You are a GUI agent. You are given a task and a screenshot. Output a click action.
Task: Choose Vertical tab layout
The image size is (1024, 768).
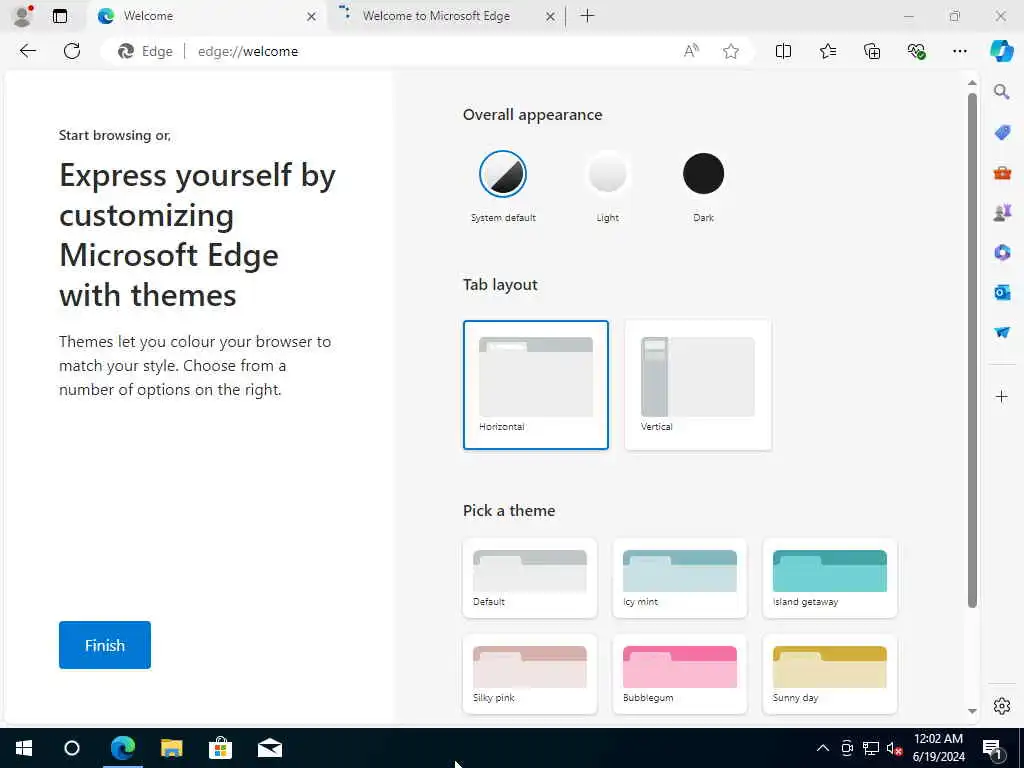tap(698, 385)
